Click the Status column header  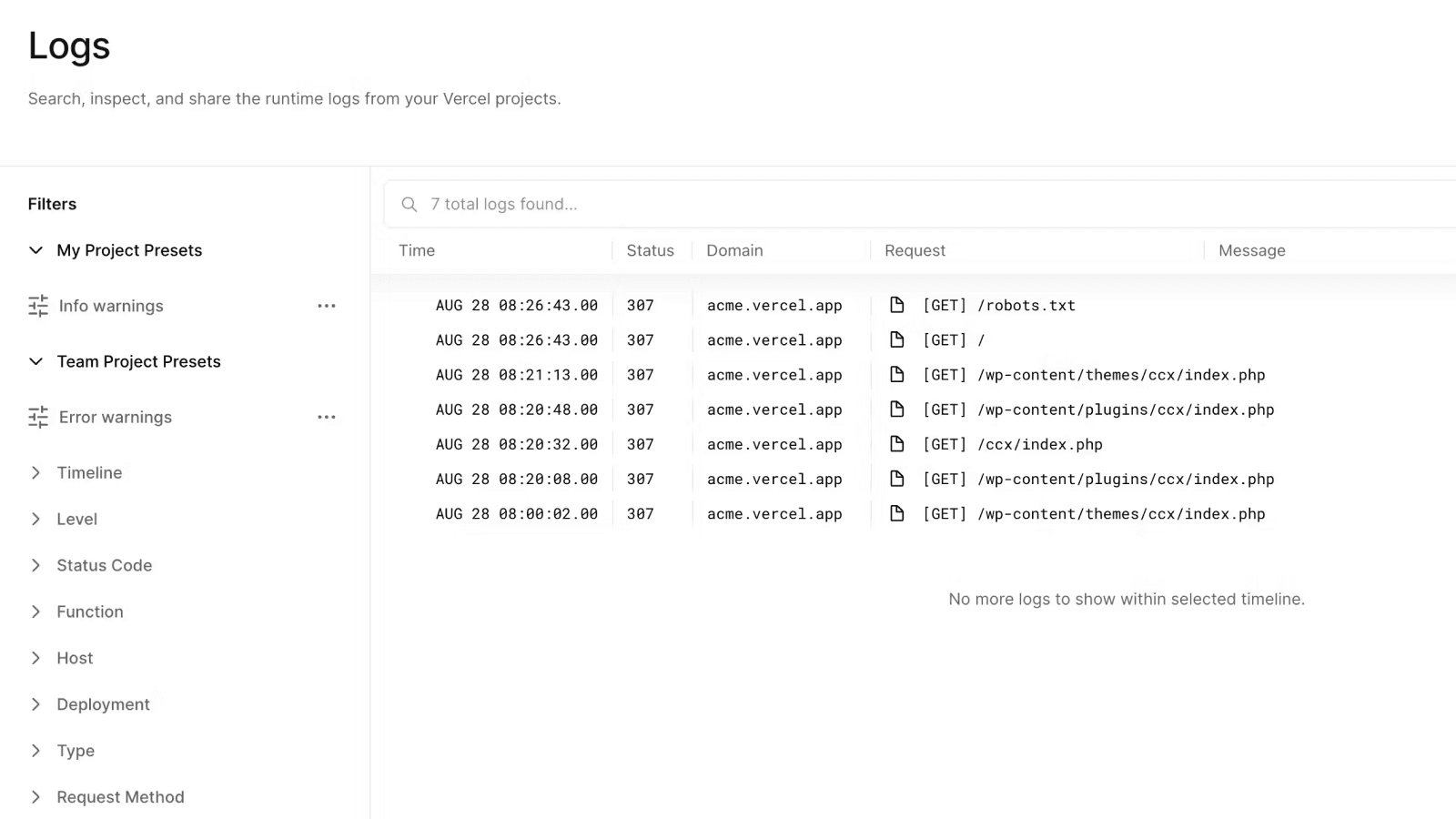point(650,250)
